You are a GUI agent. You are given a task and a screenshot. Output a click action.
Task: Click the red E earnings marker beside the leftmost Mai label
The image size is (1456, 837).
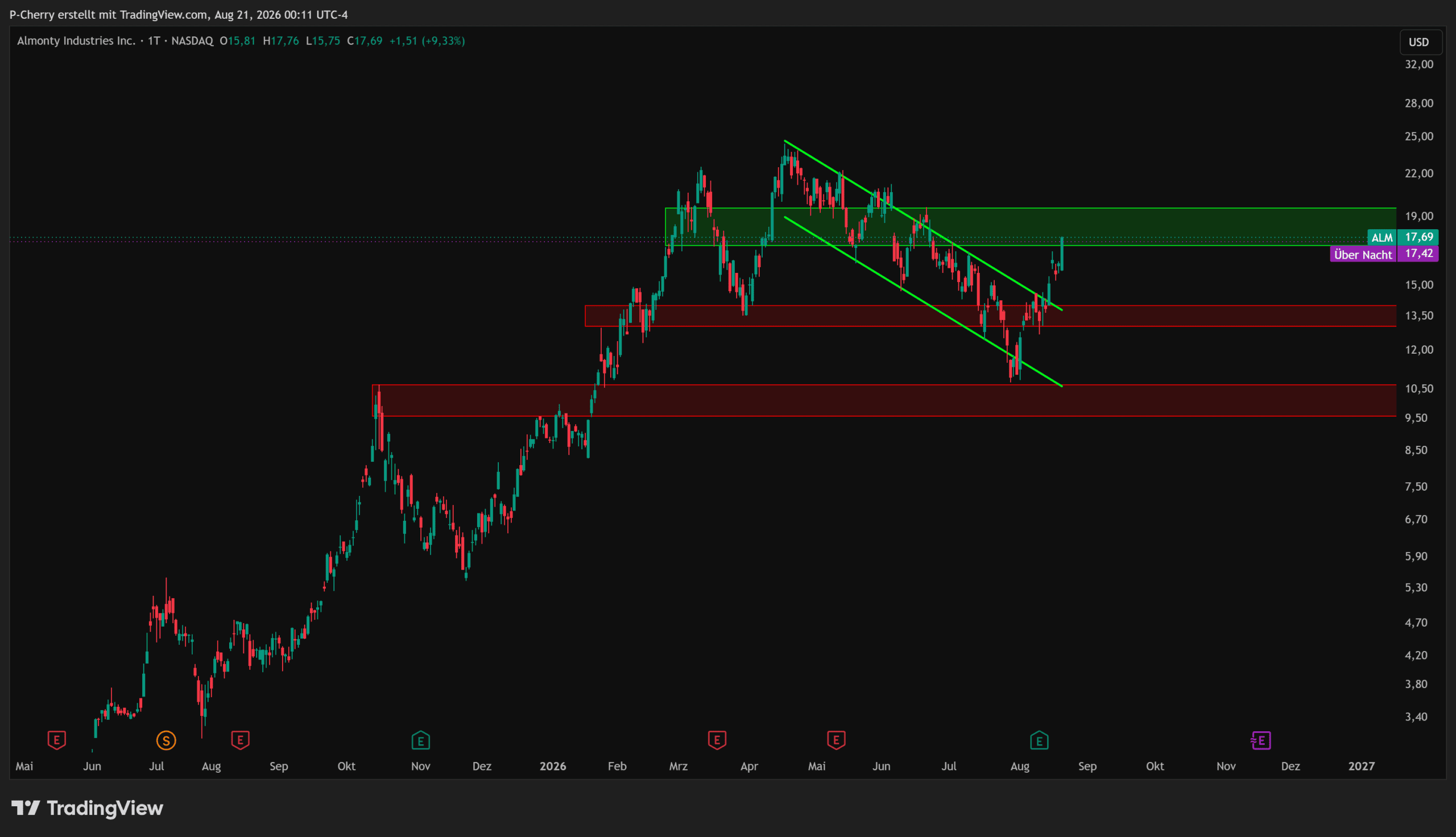coord(56,740)
